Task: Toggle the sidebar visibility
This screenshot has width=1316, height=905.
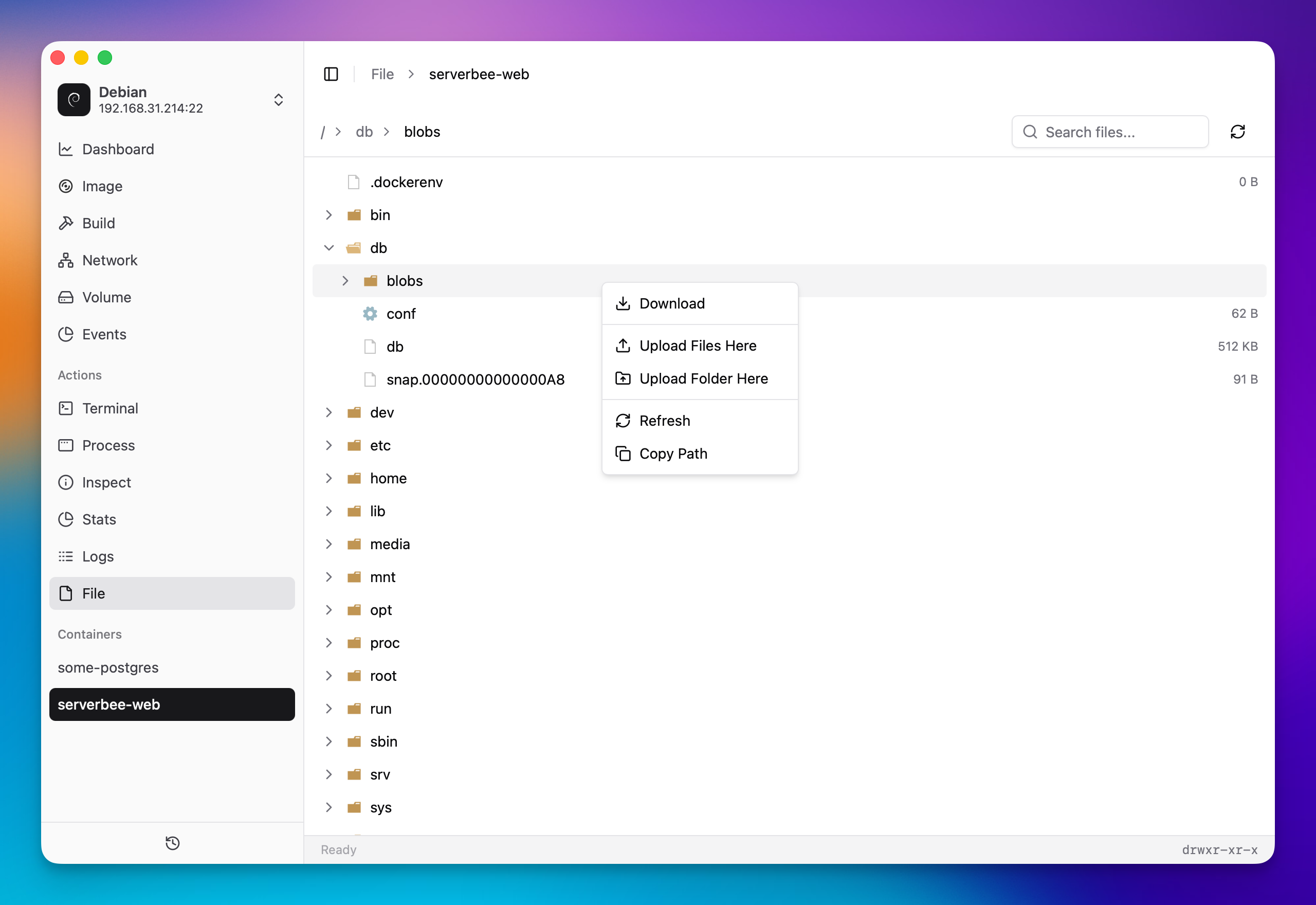Action: 331,74
